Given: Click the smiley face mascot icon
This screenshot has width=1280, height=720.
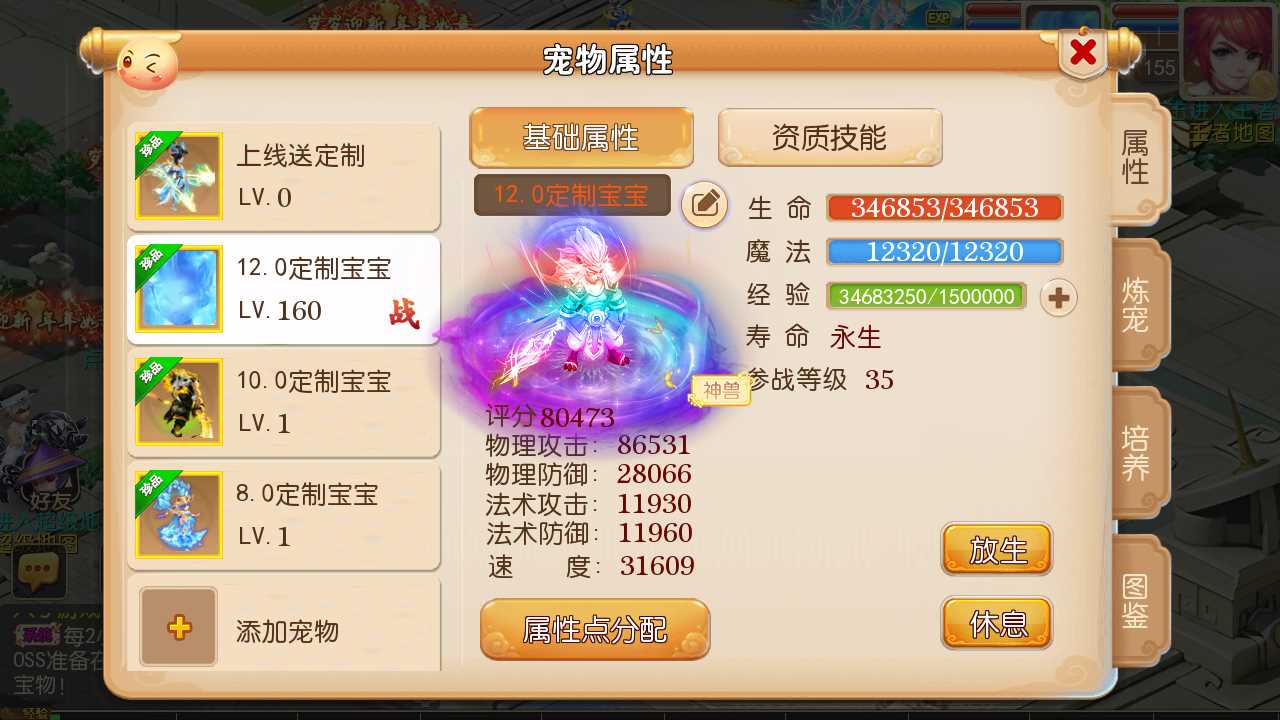Looking at the screenshot, I should pyautogui.click(x=147, y=65).
